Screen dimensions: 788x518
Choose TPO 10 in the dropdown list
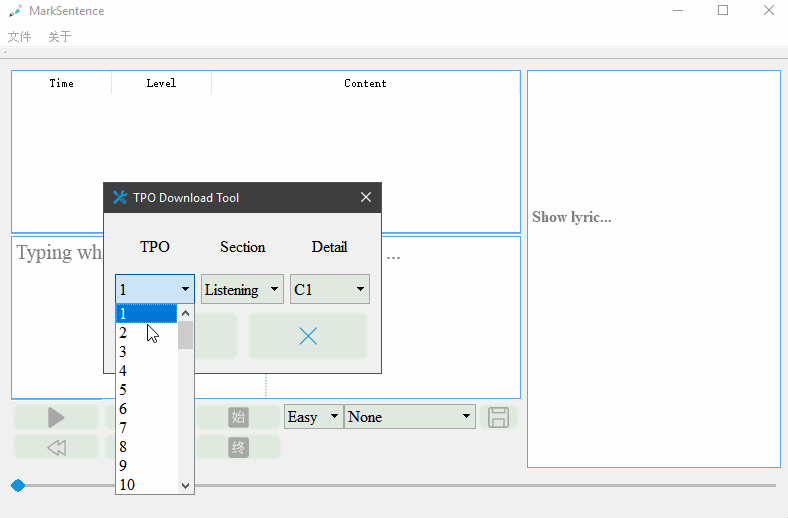[x=147, y=485]
